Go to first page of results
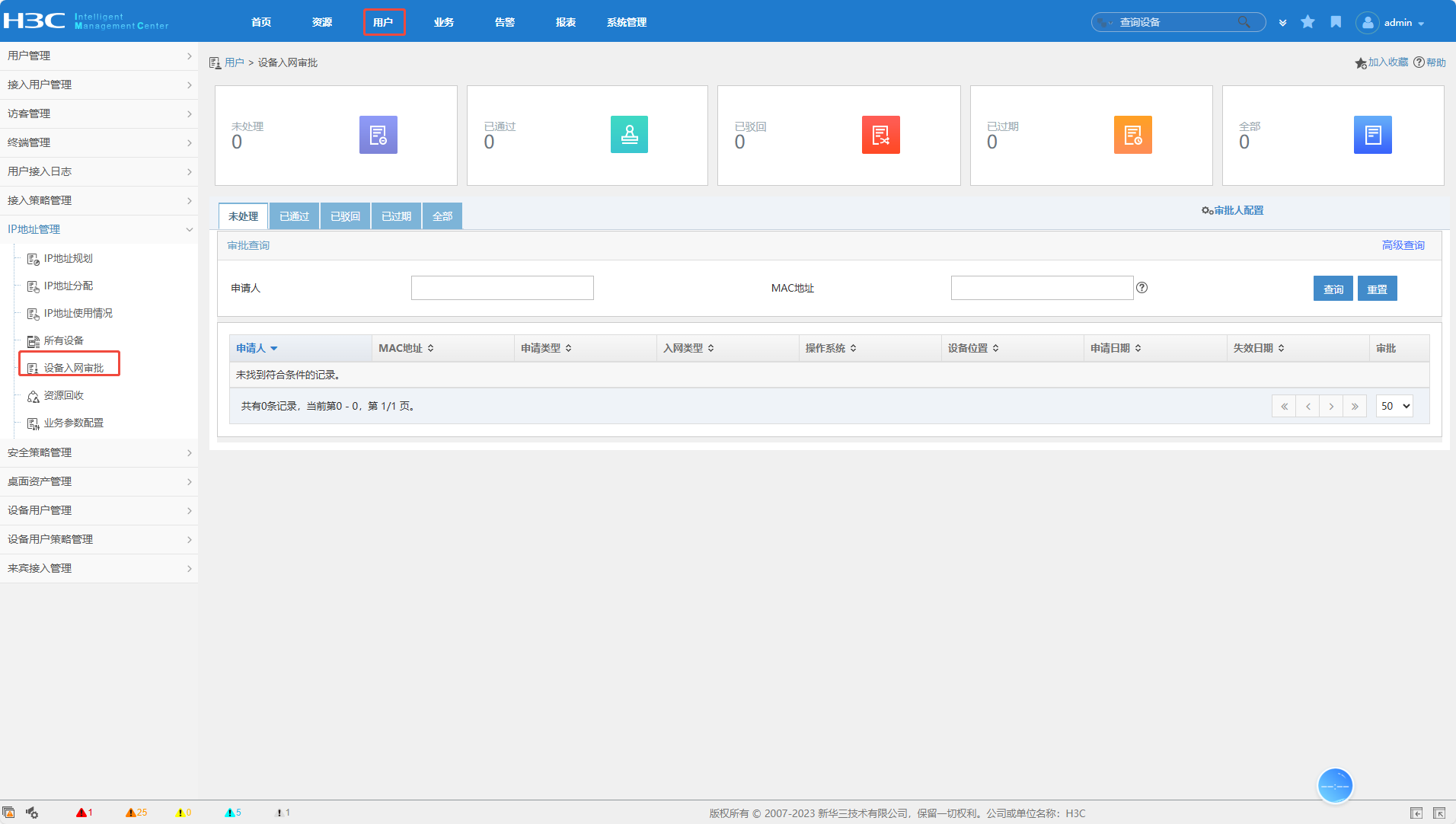This screenshot has height=824, width=1456. click(x=1284, y=406)
